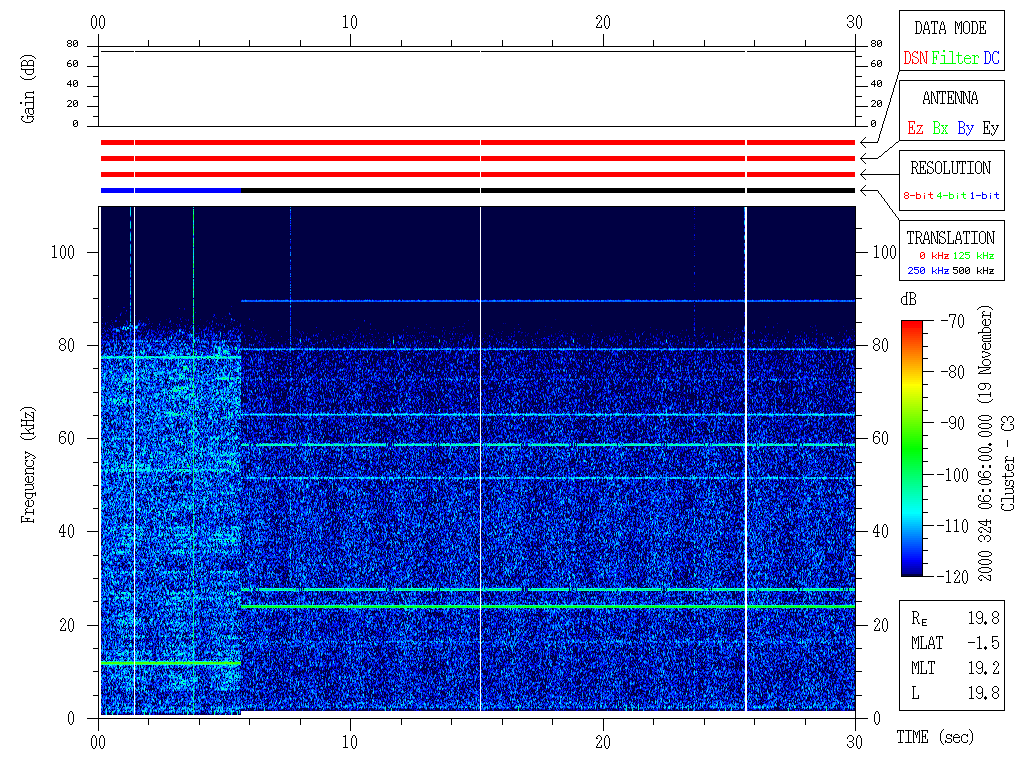Select the black Ey antenna label
Screen dimensions: 1024x768
[990, 129]
